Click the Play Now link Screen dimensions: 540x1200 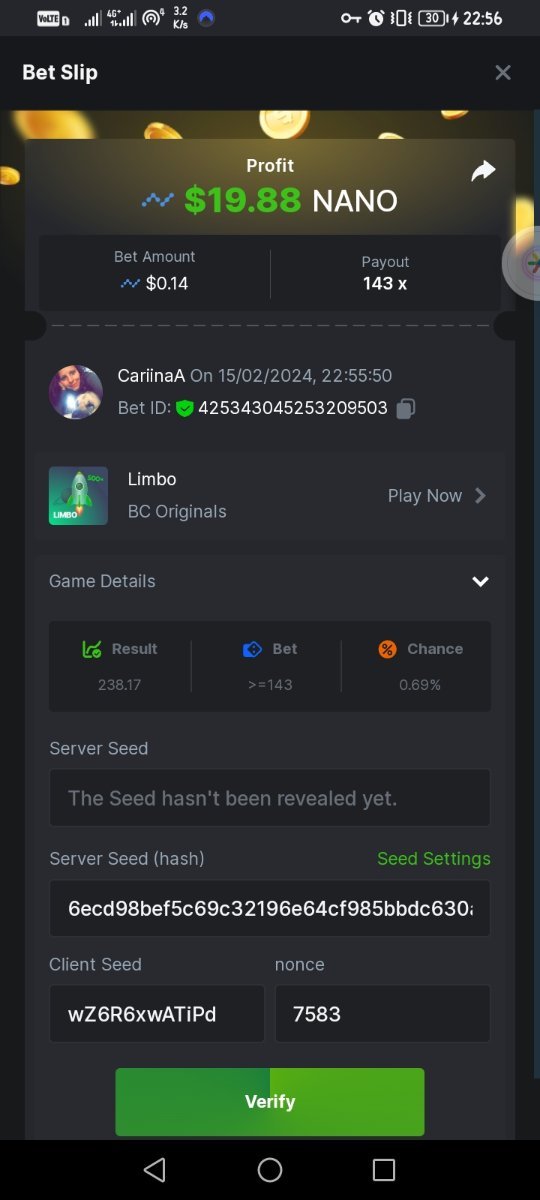(x=425, y=495)
